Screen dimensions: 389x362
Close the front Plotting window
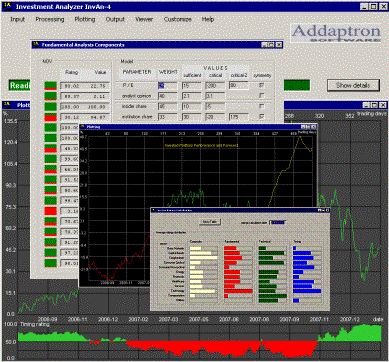pos(313,127)
